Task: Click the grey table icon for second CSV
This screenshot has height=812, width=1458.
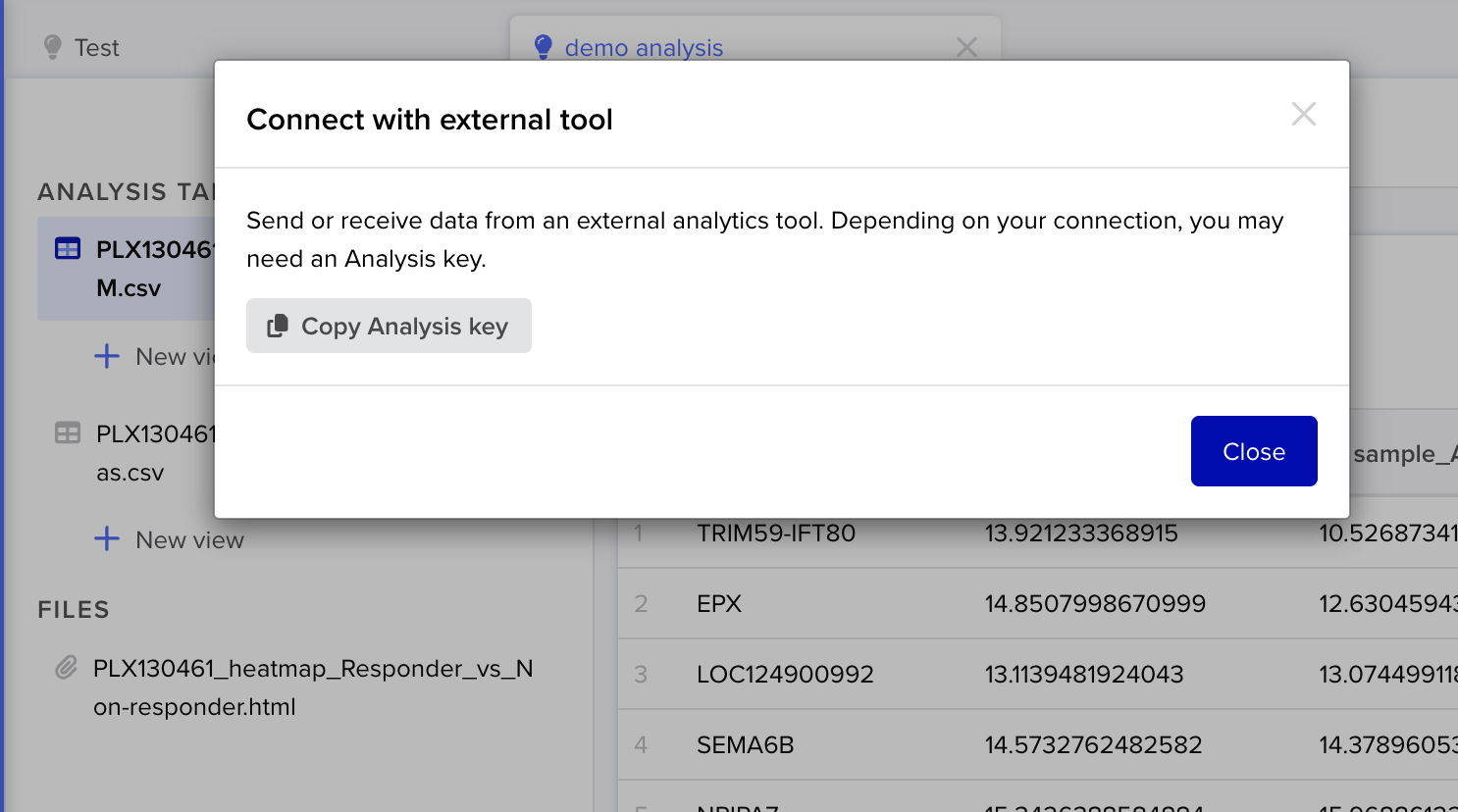Action: [68, 433]
